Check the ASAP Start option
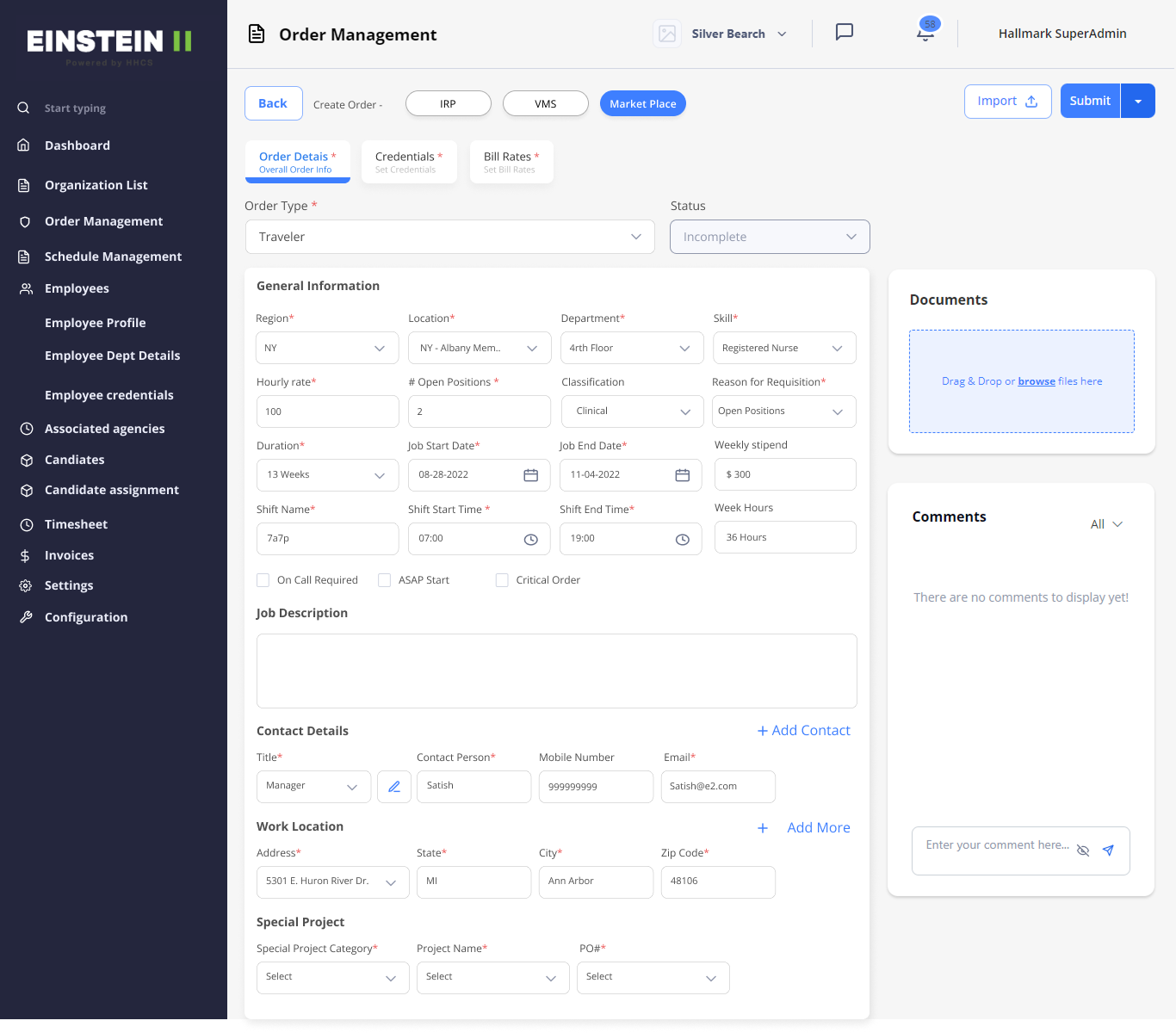This screenshot has height=1033, width=1176. [x=384, y=579]
